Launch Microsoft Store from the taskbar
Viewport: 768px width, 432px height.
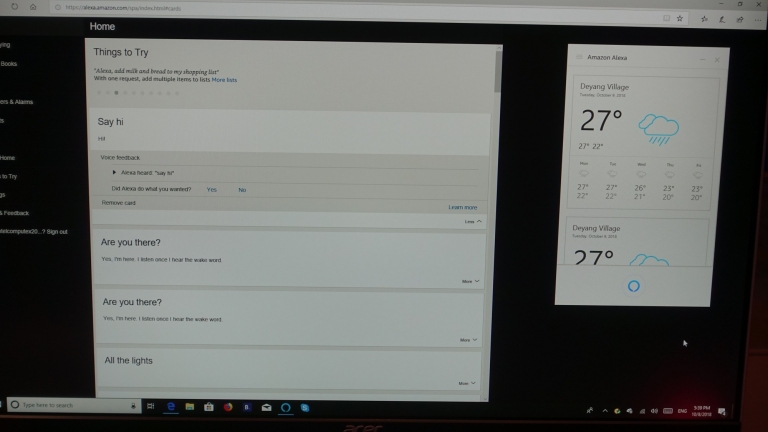tap(209, 407)
